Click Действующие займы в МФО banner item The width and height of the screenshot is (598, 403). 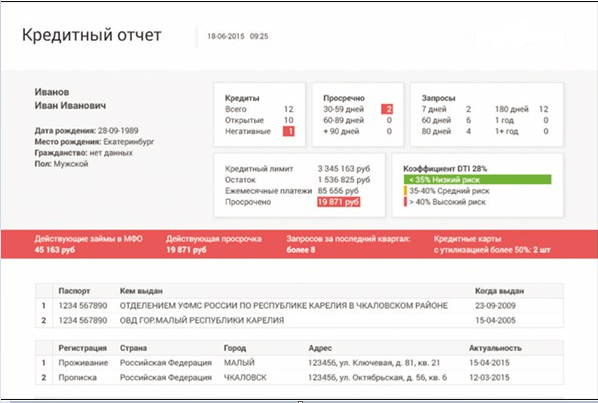click(x=88, y=244)
